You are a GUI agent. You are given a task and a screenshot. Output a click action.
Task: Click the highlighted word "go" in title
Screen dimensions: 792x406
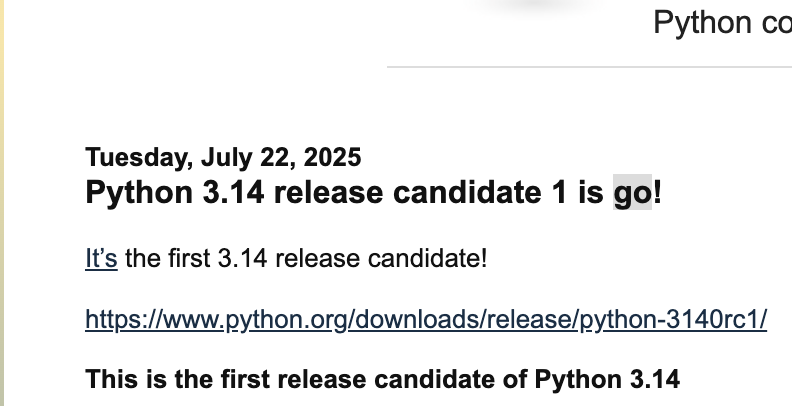coord(632,192)
